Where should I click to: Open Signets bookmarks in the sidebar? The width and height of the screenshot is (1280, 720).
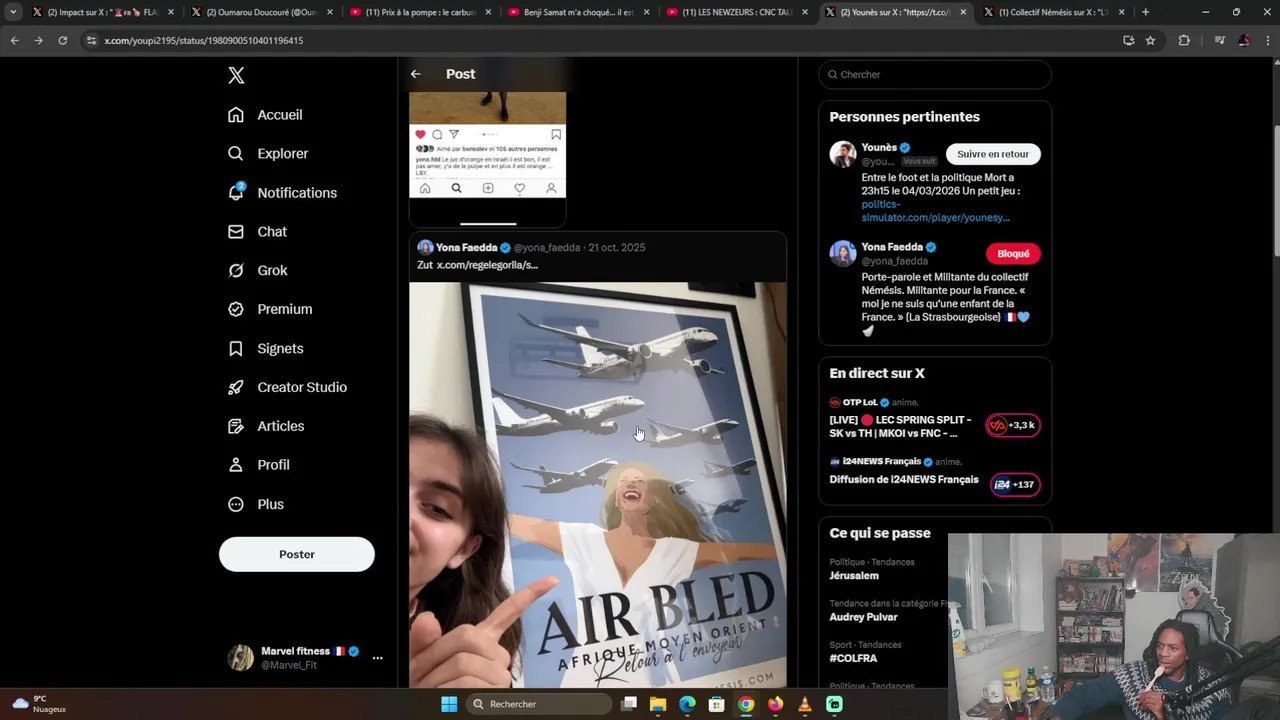265,349
